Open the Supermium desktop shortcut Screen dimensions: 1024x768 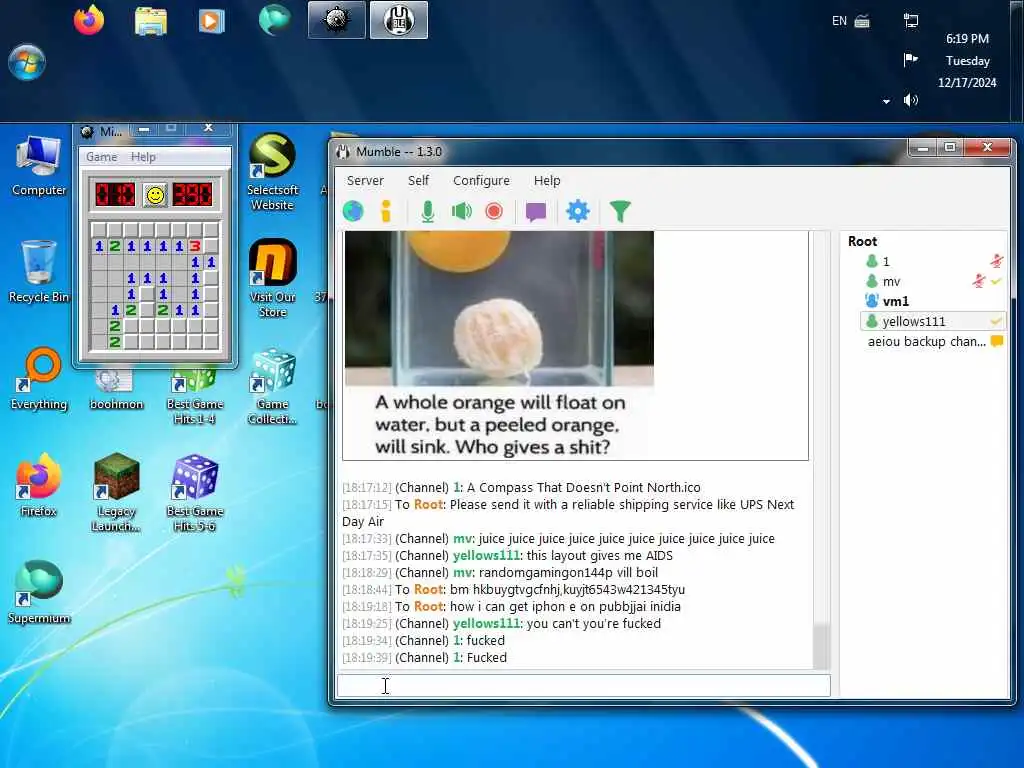pos(39,593)
